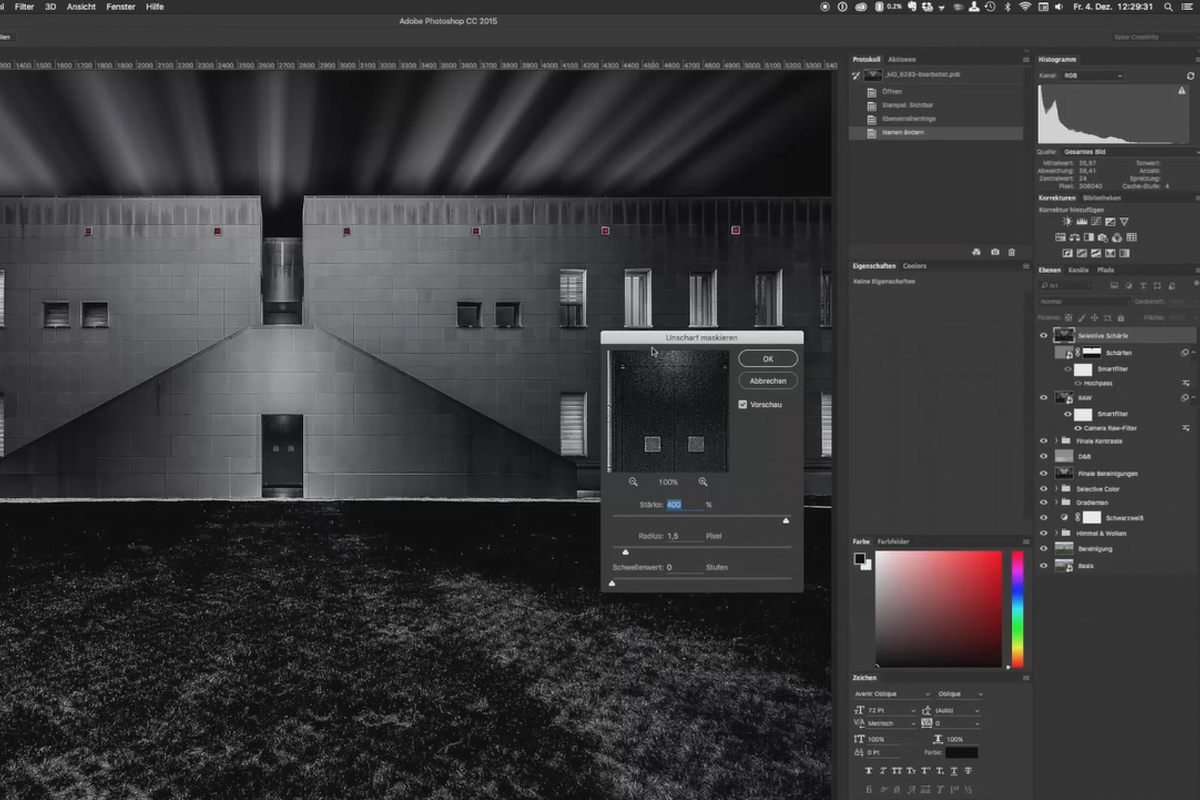Click the Stärke value field
1200x800 pixels.
pos(683,505)
